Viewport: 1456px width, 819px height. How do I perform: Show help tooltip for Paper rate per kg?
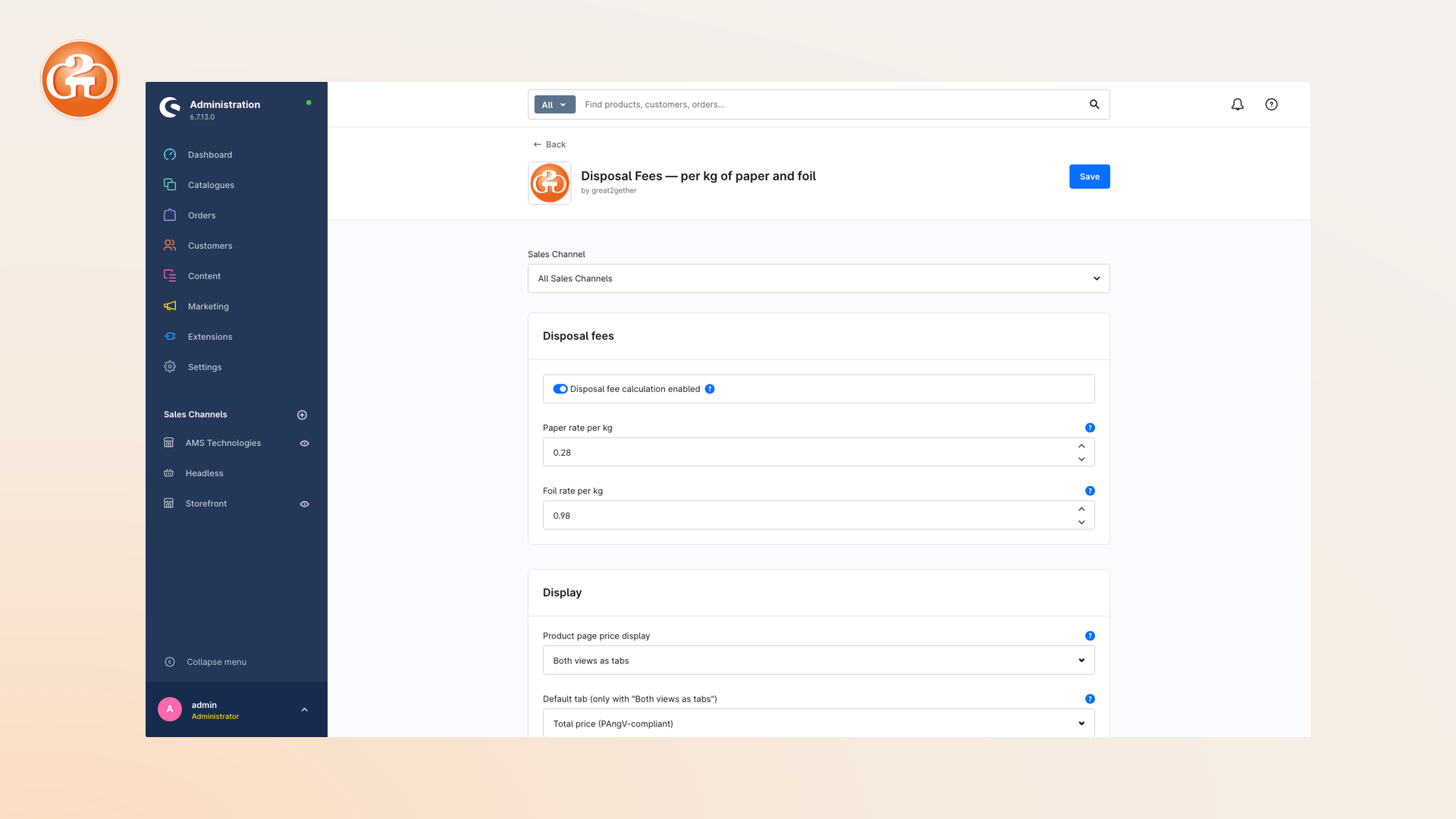click(x=1090, y=428)
